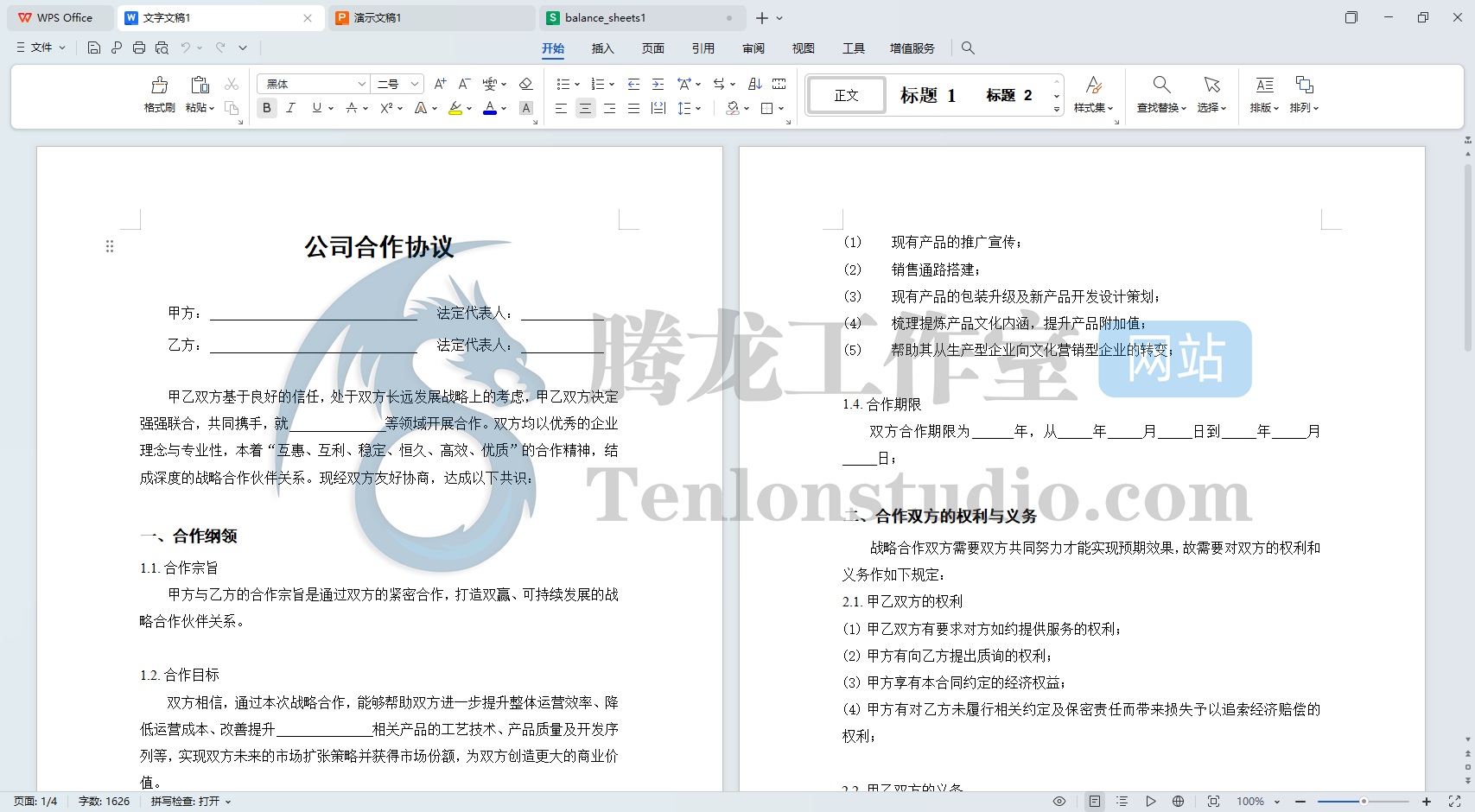Viewport: 1475px width, 812px height.
Task: Apply the 标题 1 style
Action: (929, 95)
